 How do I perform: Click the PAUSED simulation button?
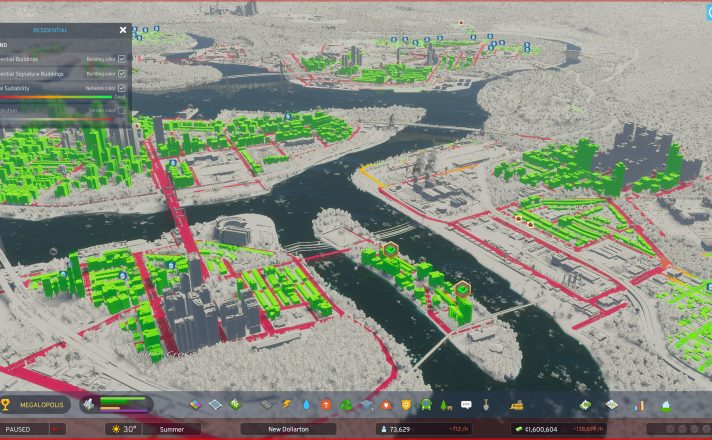tap(20, 429)
